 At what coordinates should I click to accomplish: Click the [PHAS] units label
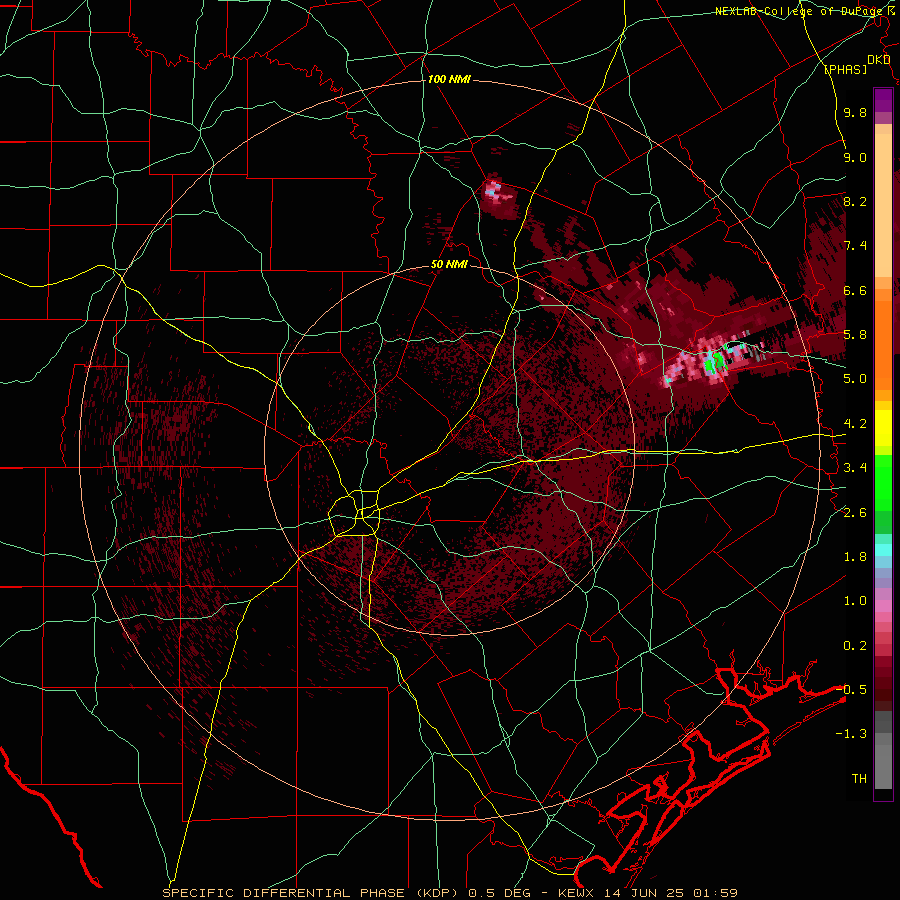point(845,69)
